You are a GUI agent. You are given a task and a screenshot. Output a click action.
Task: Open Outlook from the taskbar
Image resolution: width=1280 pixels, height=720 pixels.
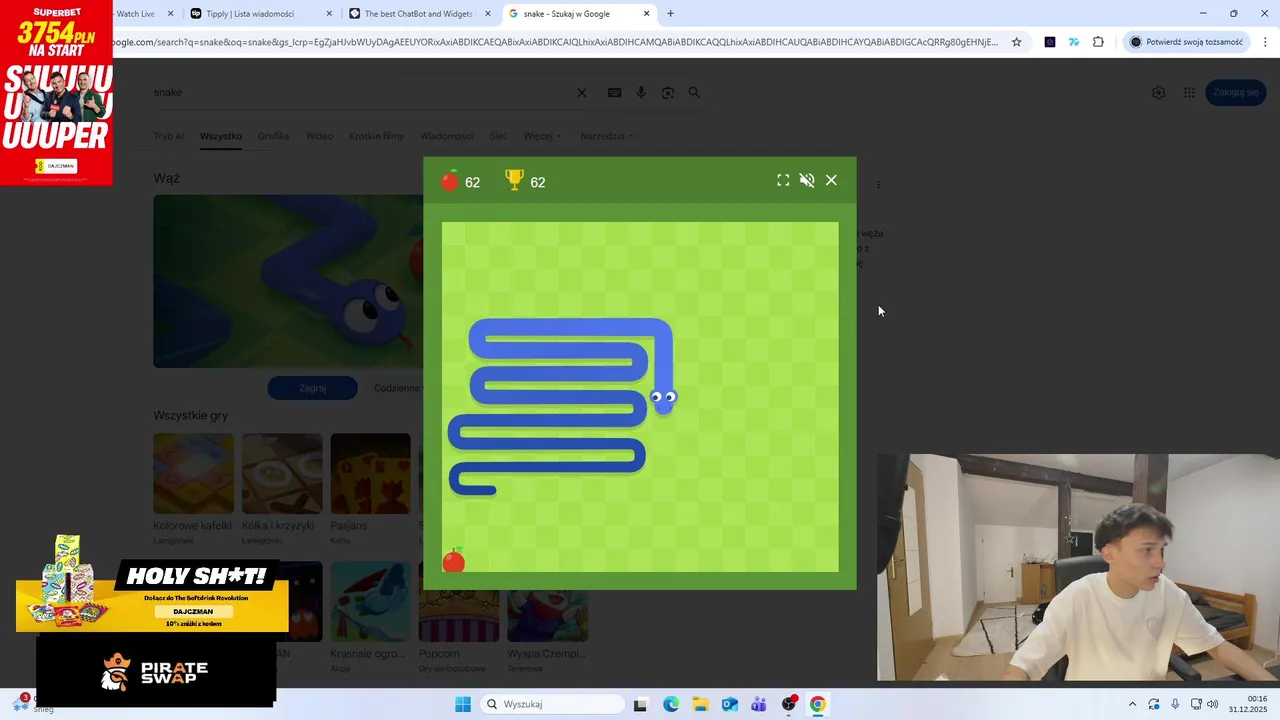point(730,704)
